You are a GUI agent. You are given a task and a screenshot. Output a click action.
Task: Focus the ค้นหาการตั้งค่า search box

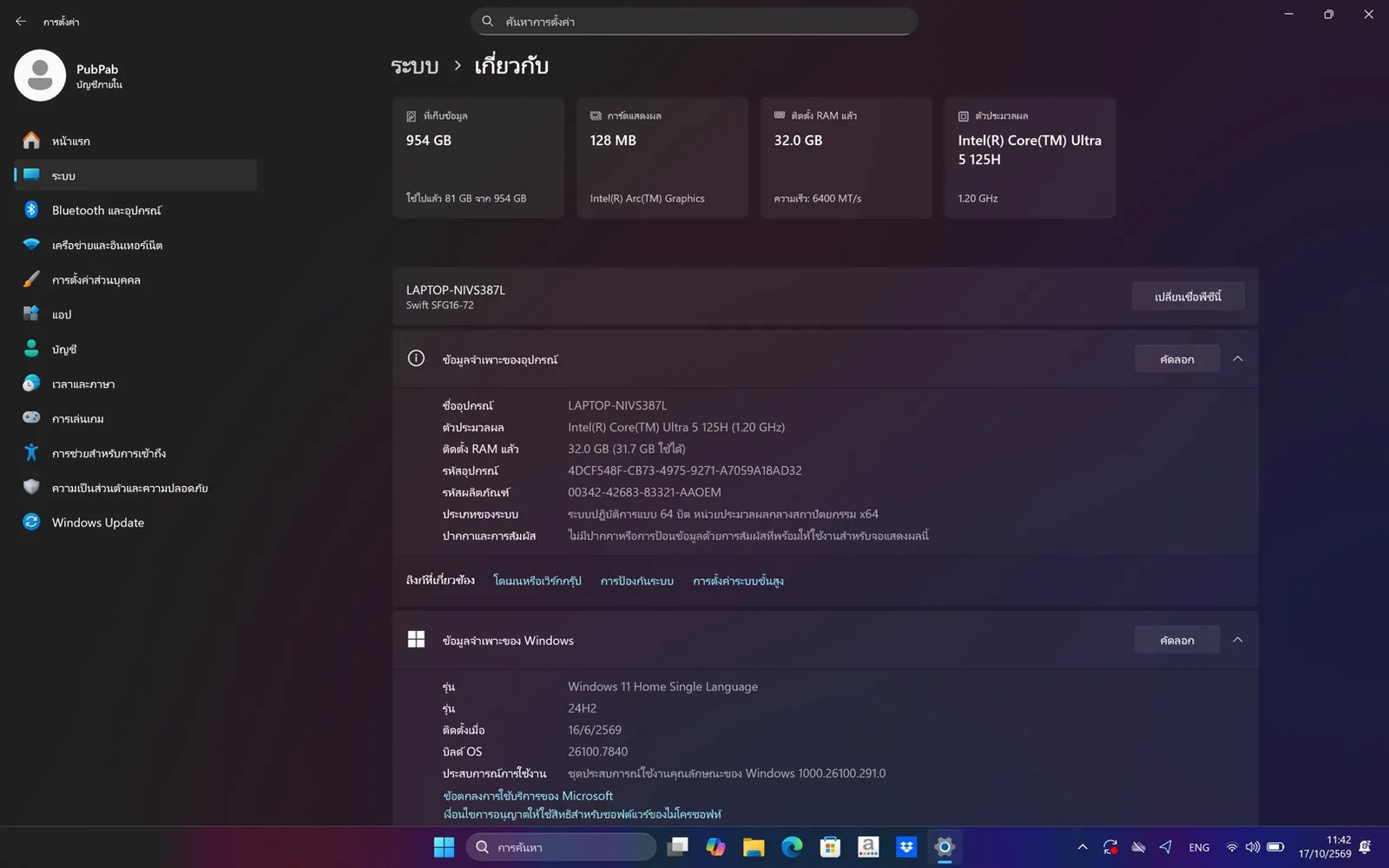pos(694,21)
